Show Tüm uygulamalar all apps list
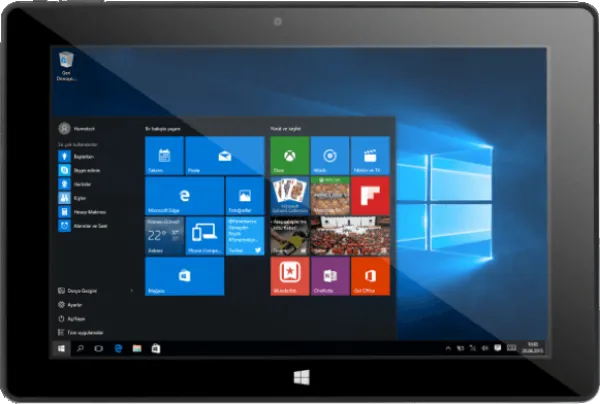This screenshot has height=404, width=600. coord(81,332)
